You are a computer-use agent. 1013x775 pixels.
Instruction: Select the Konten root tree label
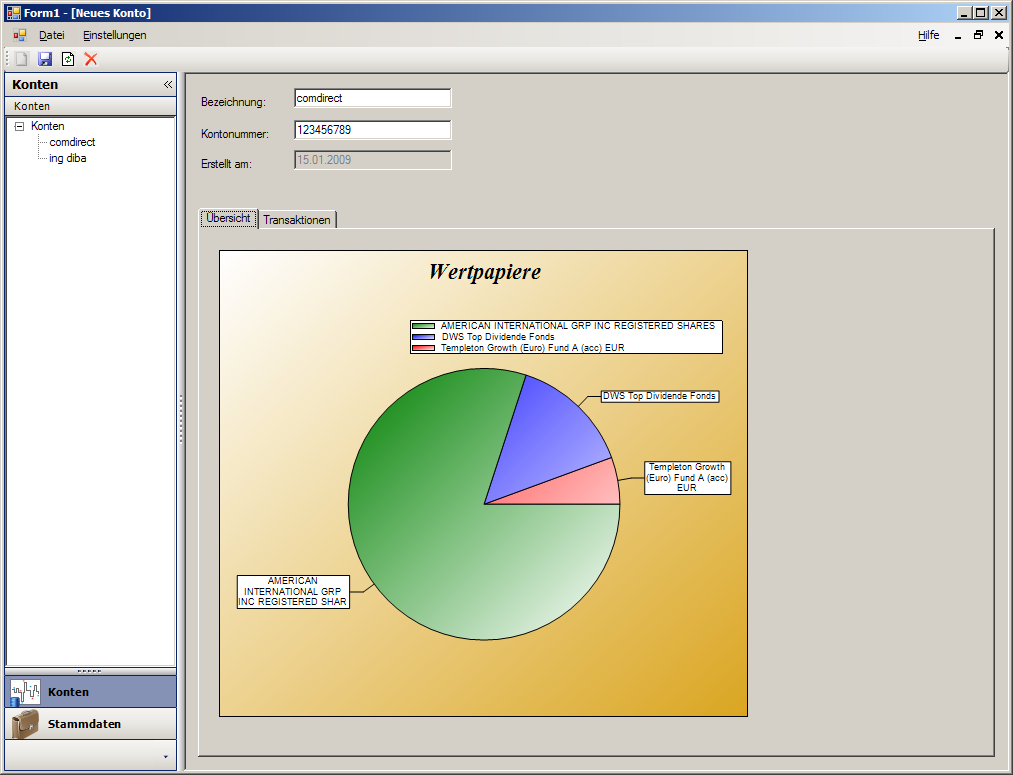click(x=48, y=126)
